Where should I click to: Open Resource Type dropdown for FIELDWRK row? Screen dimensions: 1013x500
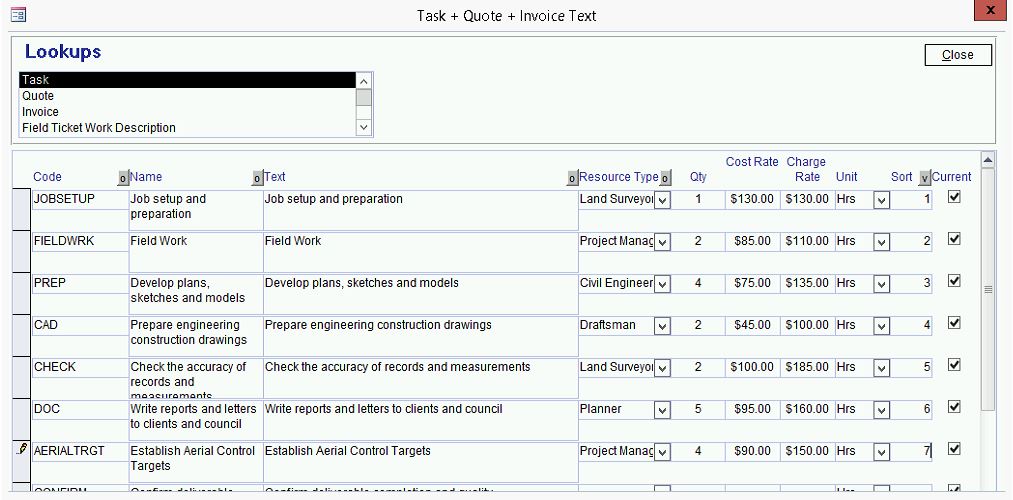(x=662, y=242)
